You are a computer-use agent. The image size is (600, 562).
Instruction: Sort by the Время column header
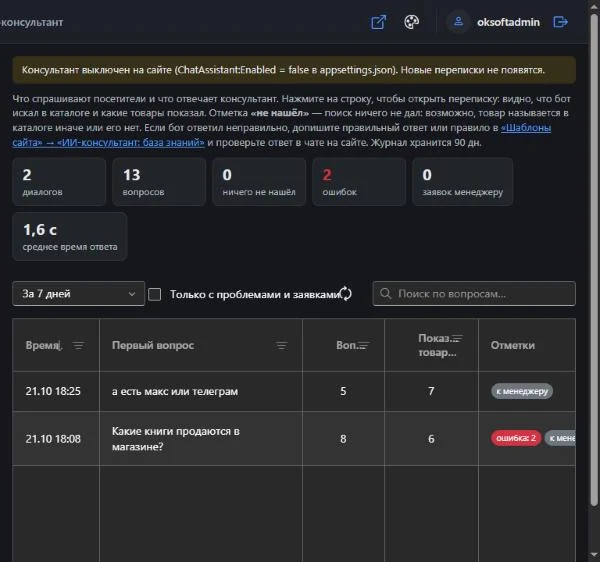tap(43, 345)
